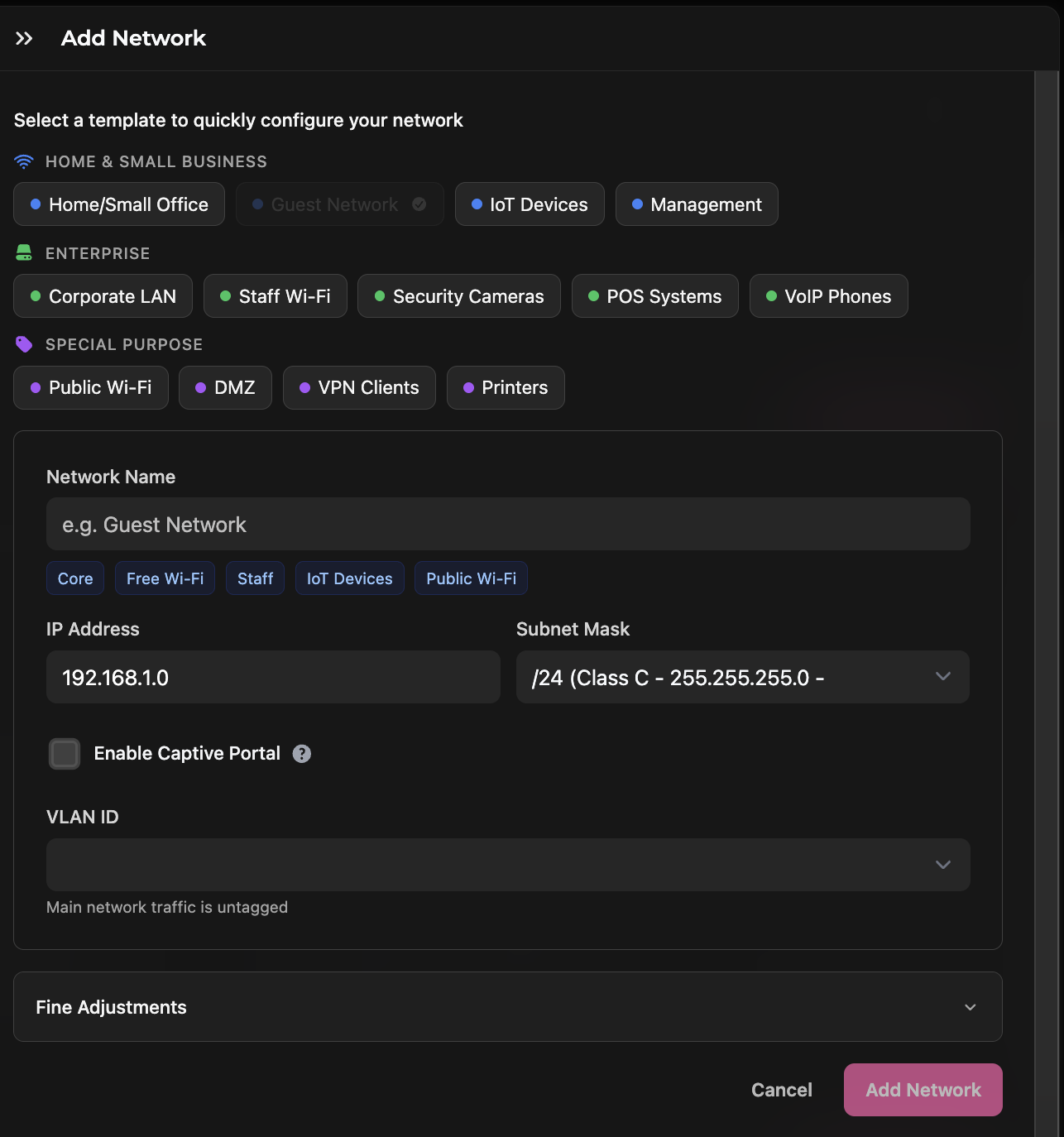Cancel adding the network
The image size is (1064, 1137).
(781, 1090)
